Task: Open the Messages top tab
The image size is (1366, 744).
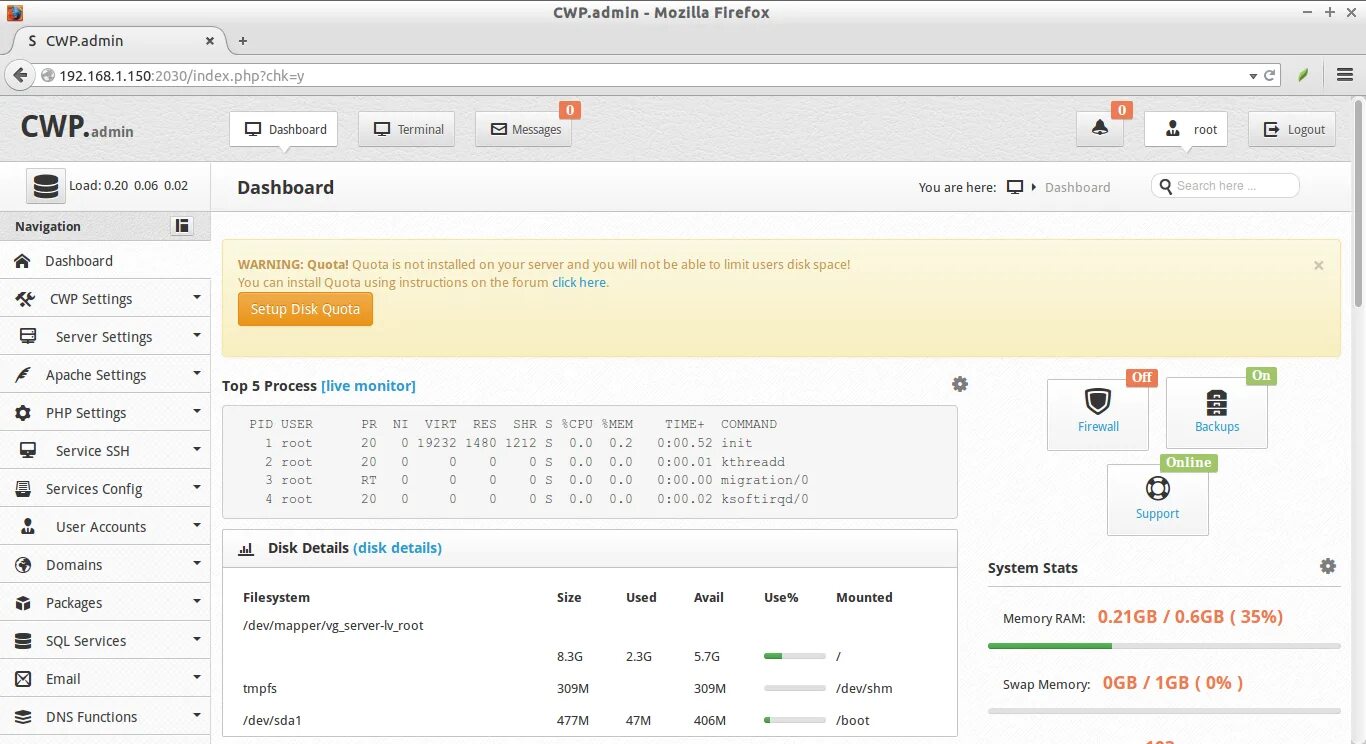Action: click(524, 129)
